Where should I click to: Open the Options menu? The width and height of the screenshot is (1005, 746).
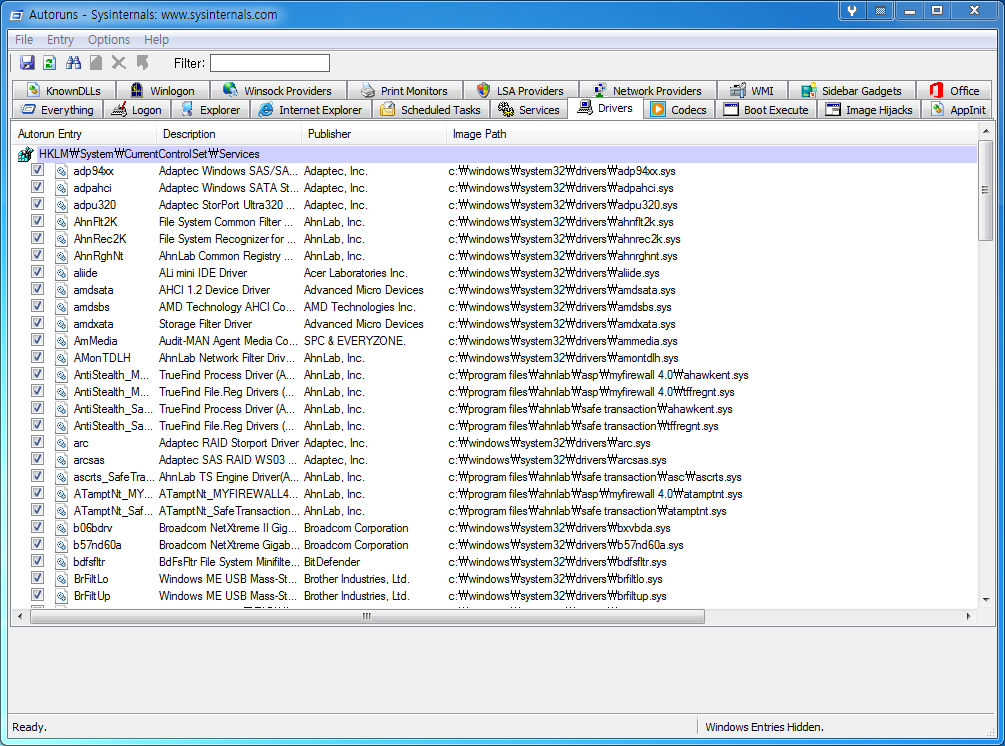coord(109,40)
